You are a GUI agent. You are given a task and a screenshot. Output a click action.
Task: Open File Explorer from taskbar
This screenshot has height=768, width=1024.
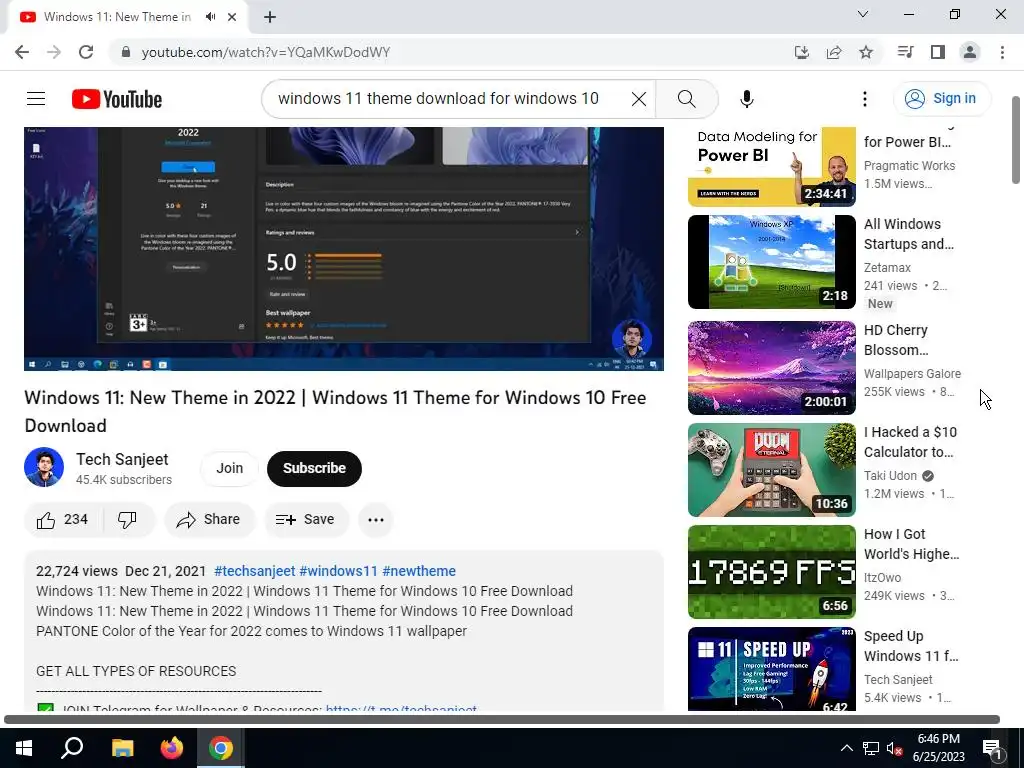[122, 748]
